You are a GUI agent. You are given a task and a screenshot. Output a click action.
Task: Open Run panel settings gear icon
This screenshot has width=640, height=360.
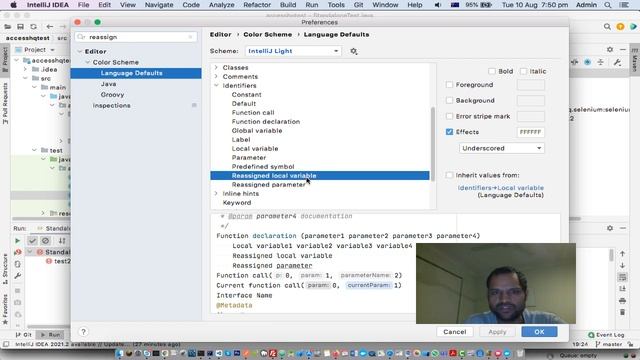610,228
